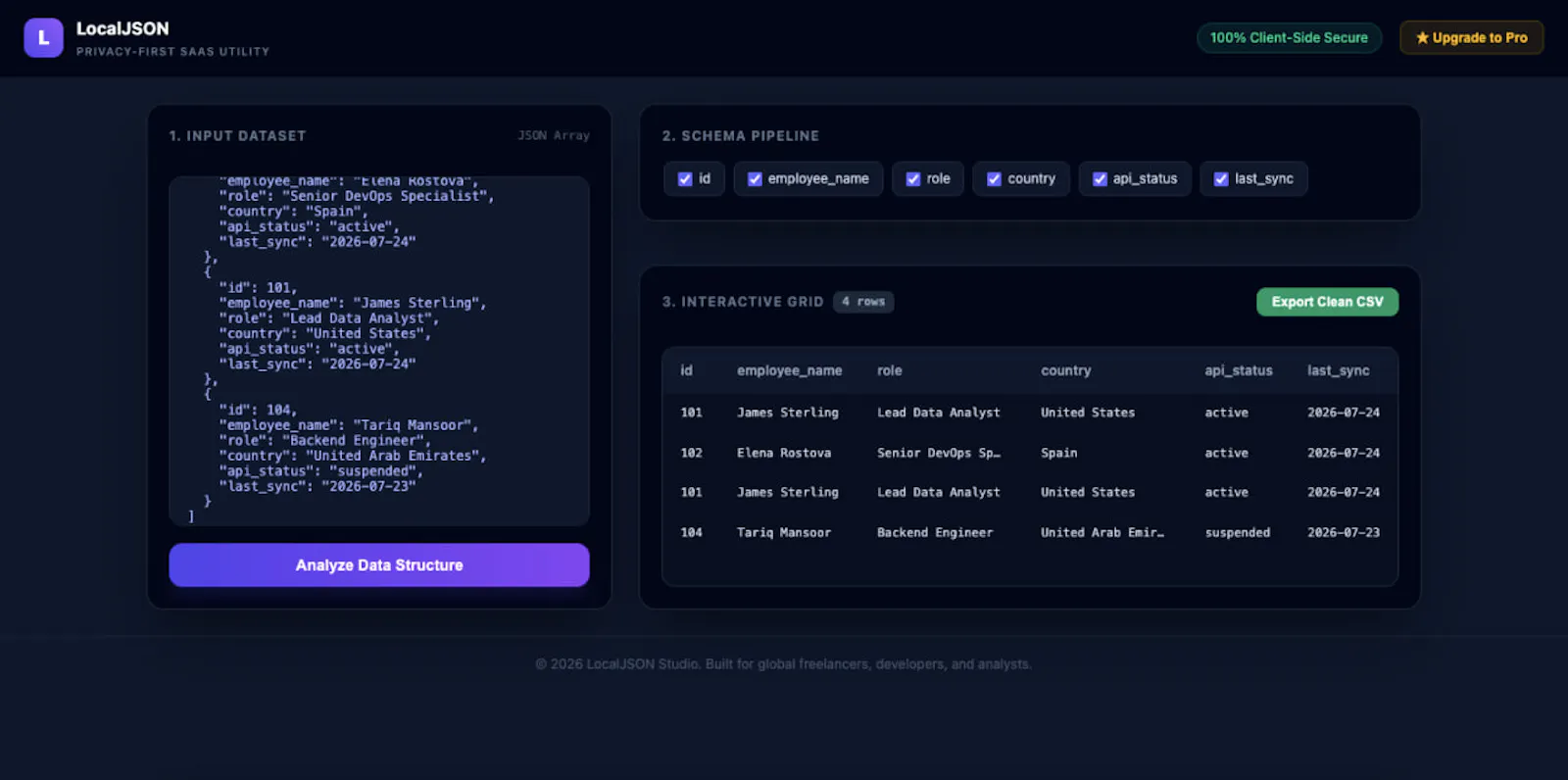
Task: Click the "2. SCHEMA PIPELINE" panel heading
Action: coord(740,135)
